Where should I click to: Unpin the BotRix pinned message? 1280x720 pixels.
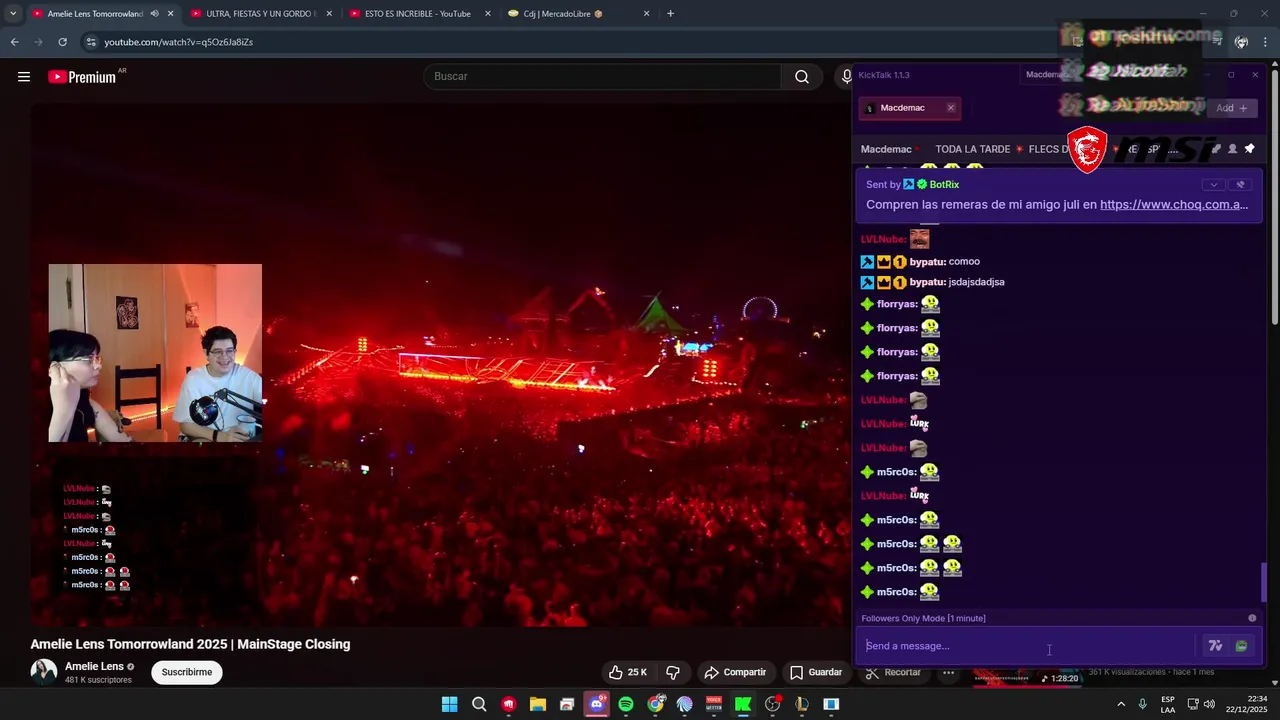pos(1240,184)
